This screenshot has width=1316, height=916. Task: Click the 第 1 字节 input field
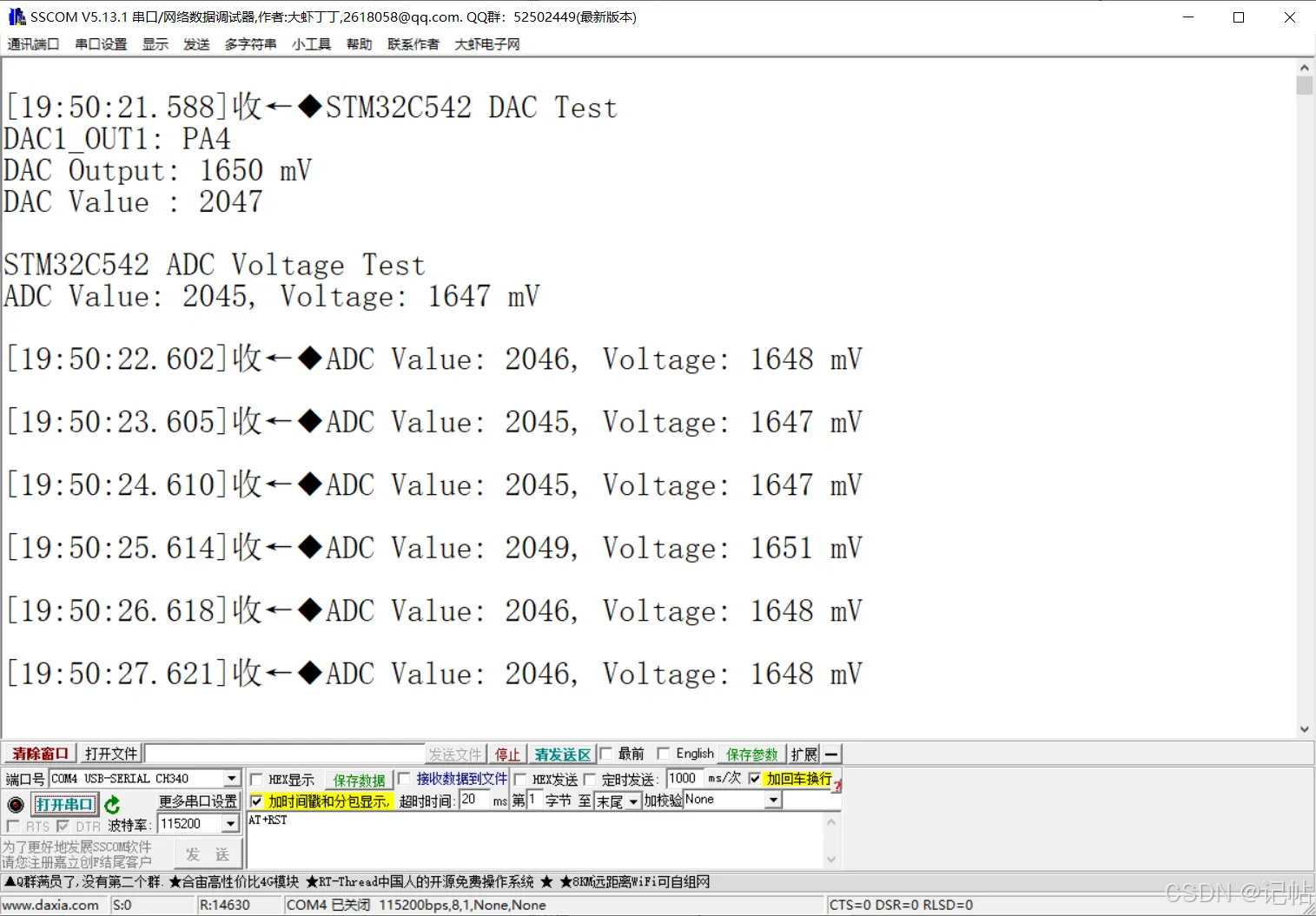point(533,801)
